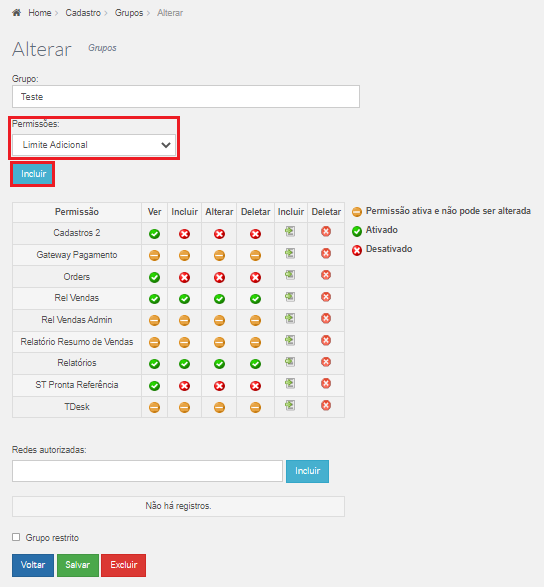Click the Incluir icon for the TDesk row
This screenshot has width=544, height=587.
(290, 405)
